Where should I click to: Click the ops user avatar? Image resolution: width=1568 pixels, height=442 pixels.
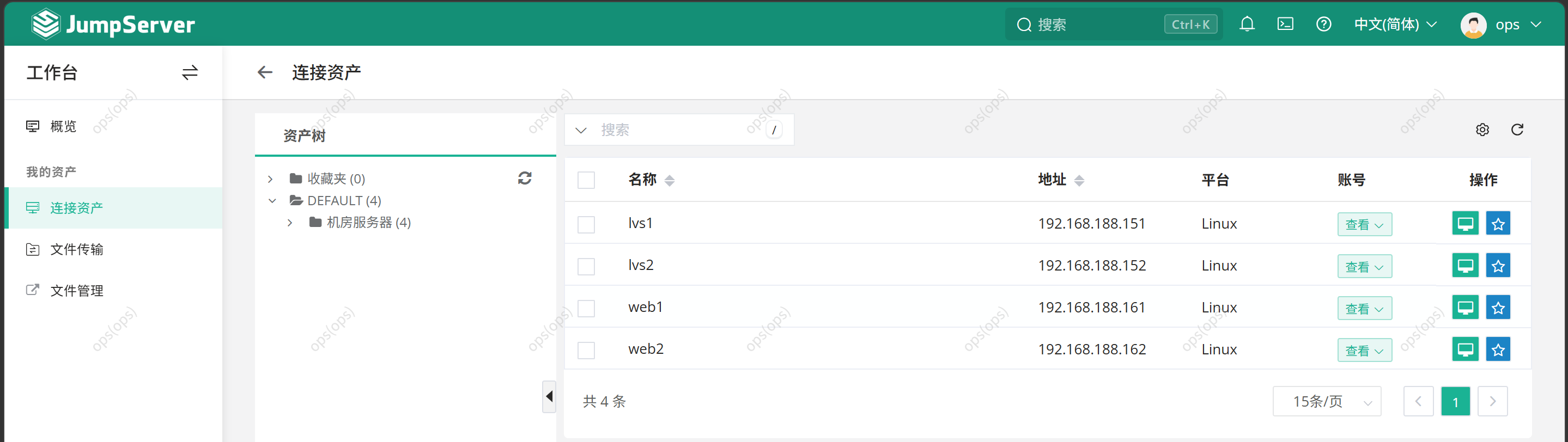tap(1473, 25)
